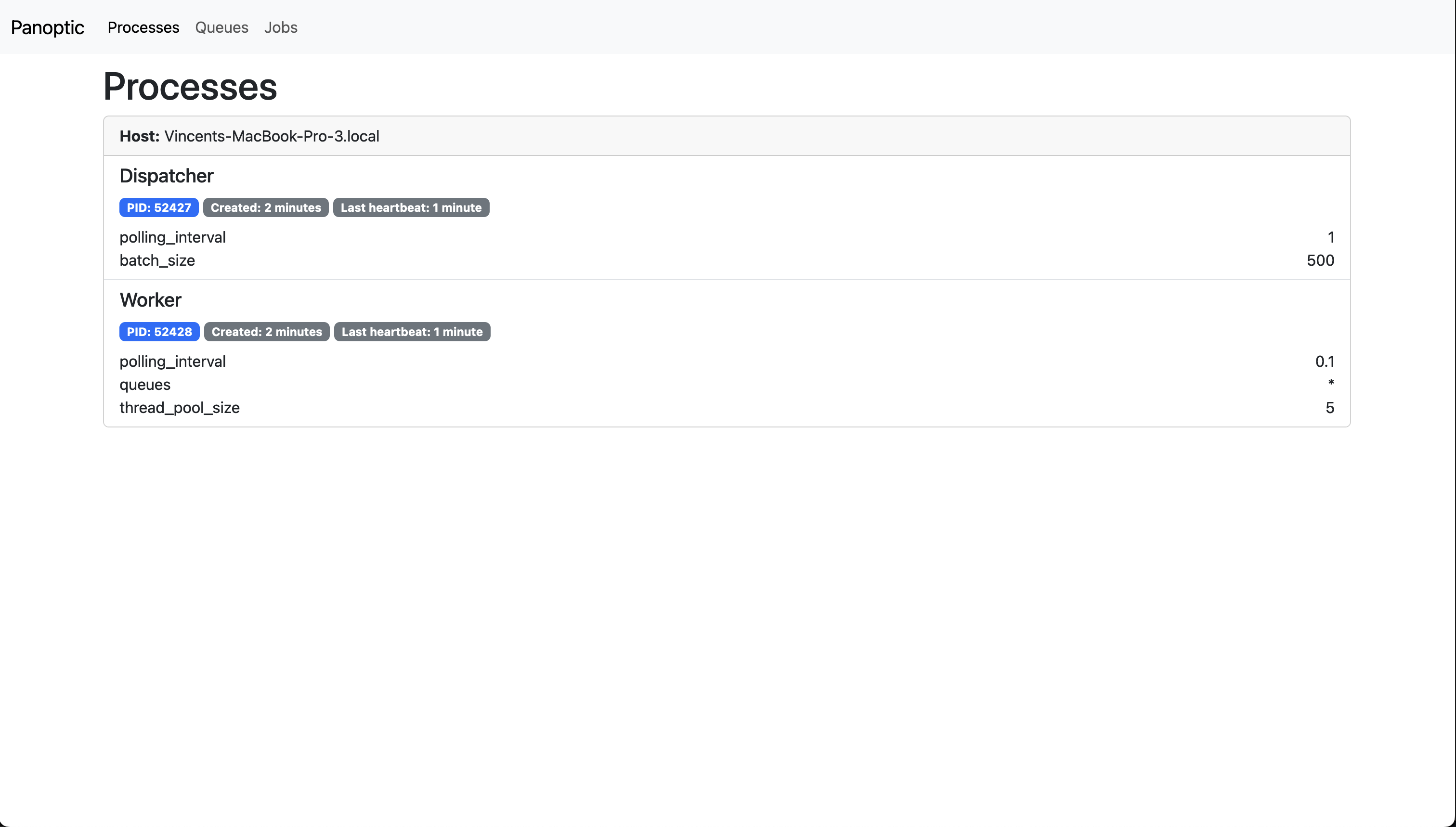Viewport: 1456px width, 827px height.
Task: Click Worker polling_interval value 0.1
Action: [x=1324, y=362]
